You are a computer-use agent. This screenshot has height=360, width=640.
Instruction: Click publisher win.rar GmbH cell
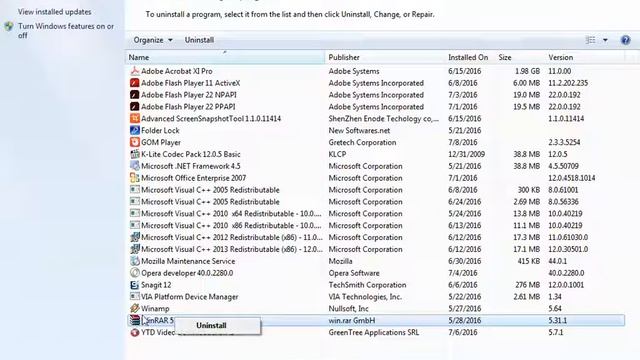pos(352,320)
